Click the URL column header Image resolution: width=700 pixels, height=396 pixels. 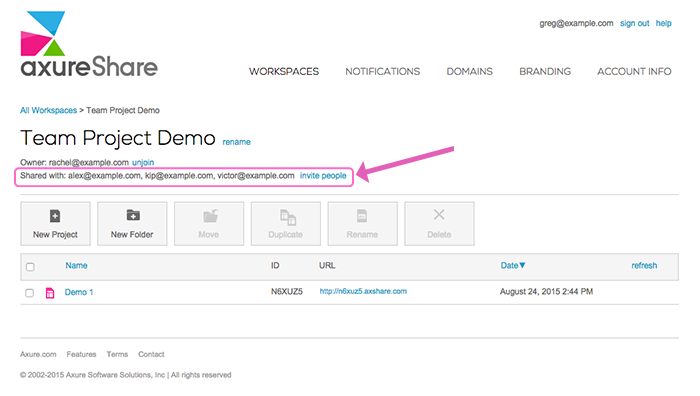click(x=327, y=265)
